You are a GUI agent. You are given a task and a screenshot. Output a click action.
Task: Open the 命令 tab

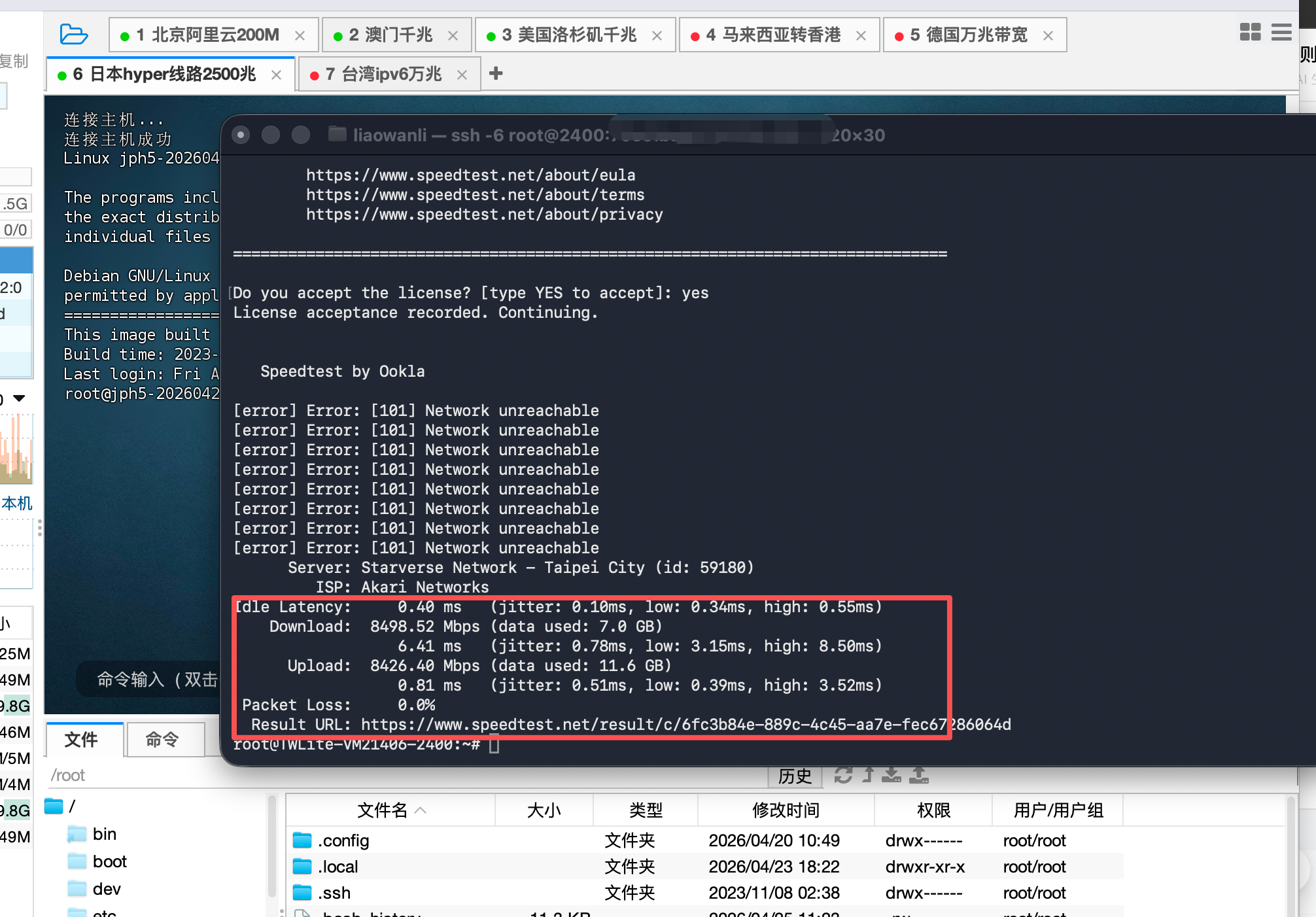(x=165, y=740)
